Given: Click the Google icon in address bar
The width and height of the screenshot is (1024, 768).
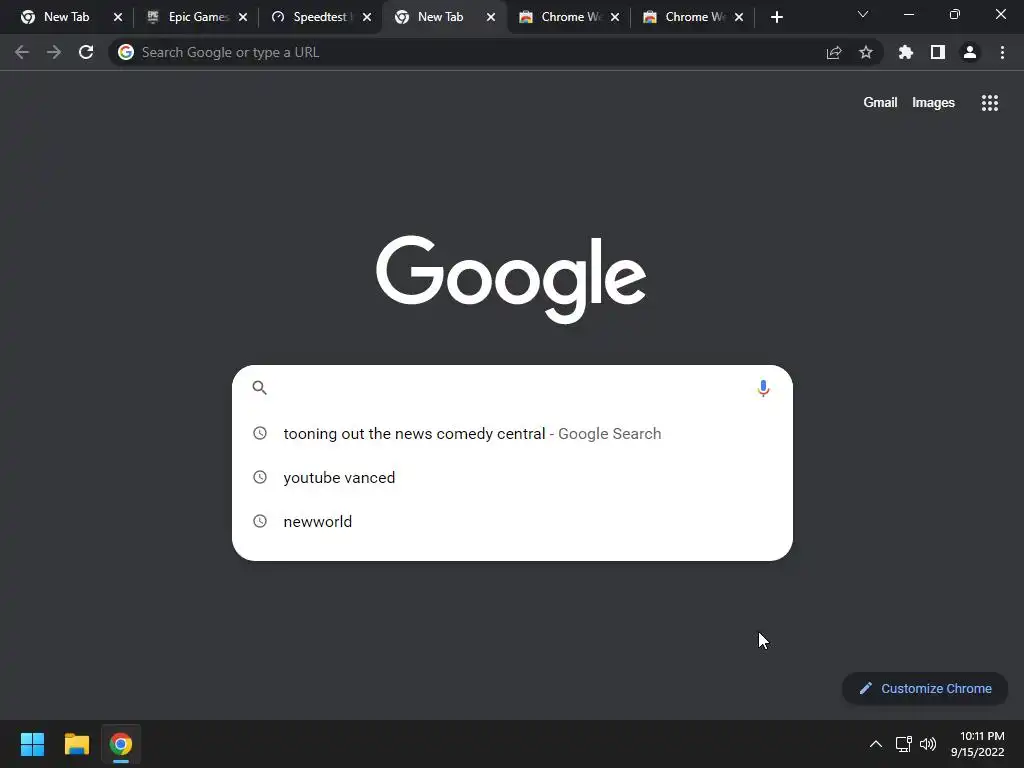Looking at the screenshot, I should click(x=126, y=52).
